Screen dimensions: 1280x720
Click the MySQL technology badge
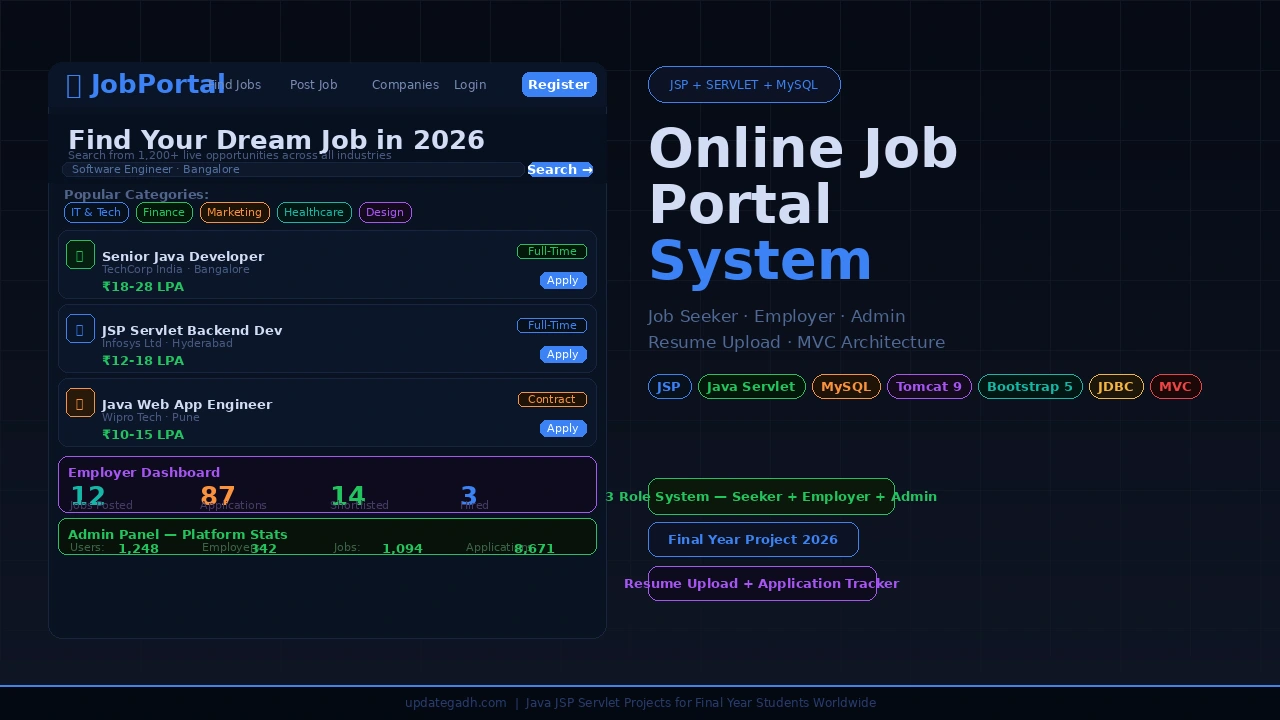pos(846,386)
